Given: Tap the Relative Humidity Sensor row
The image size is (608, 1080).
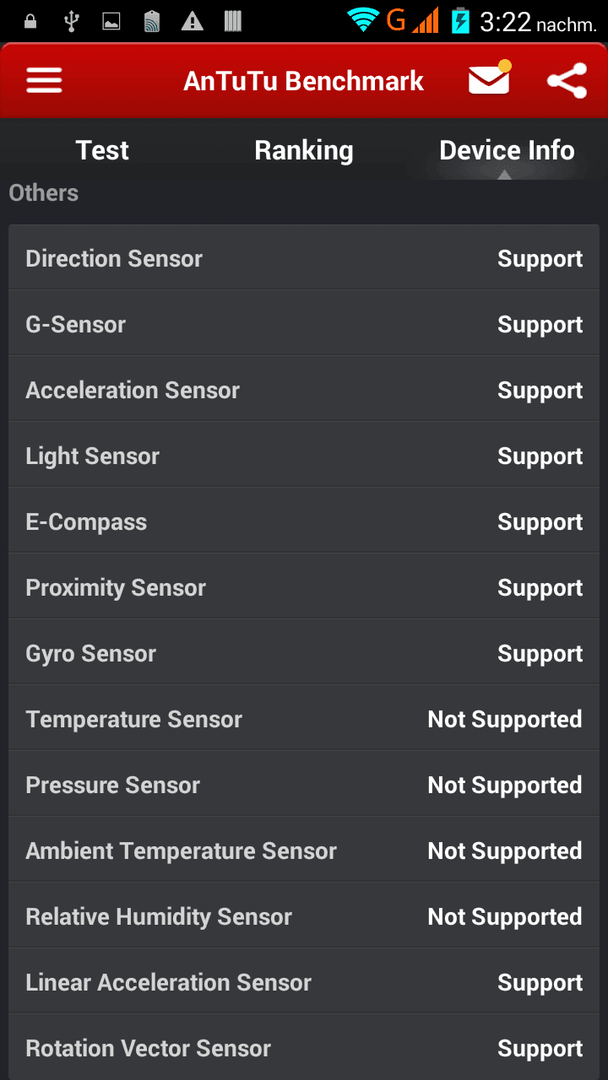Looking at the screenshot, I should [x=304, y=916].
